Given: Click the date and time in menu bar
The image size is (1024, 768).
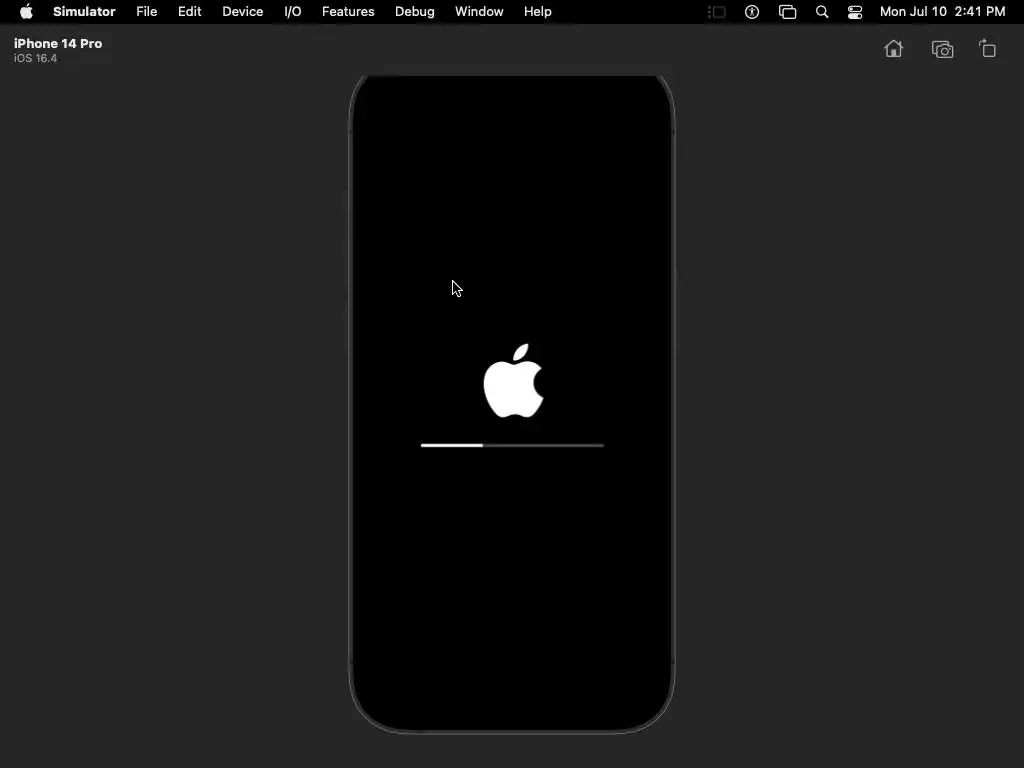Looking at the screenshot, I should click(x=942, y=12).
